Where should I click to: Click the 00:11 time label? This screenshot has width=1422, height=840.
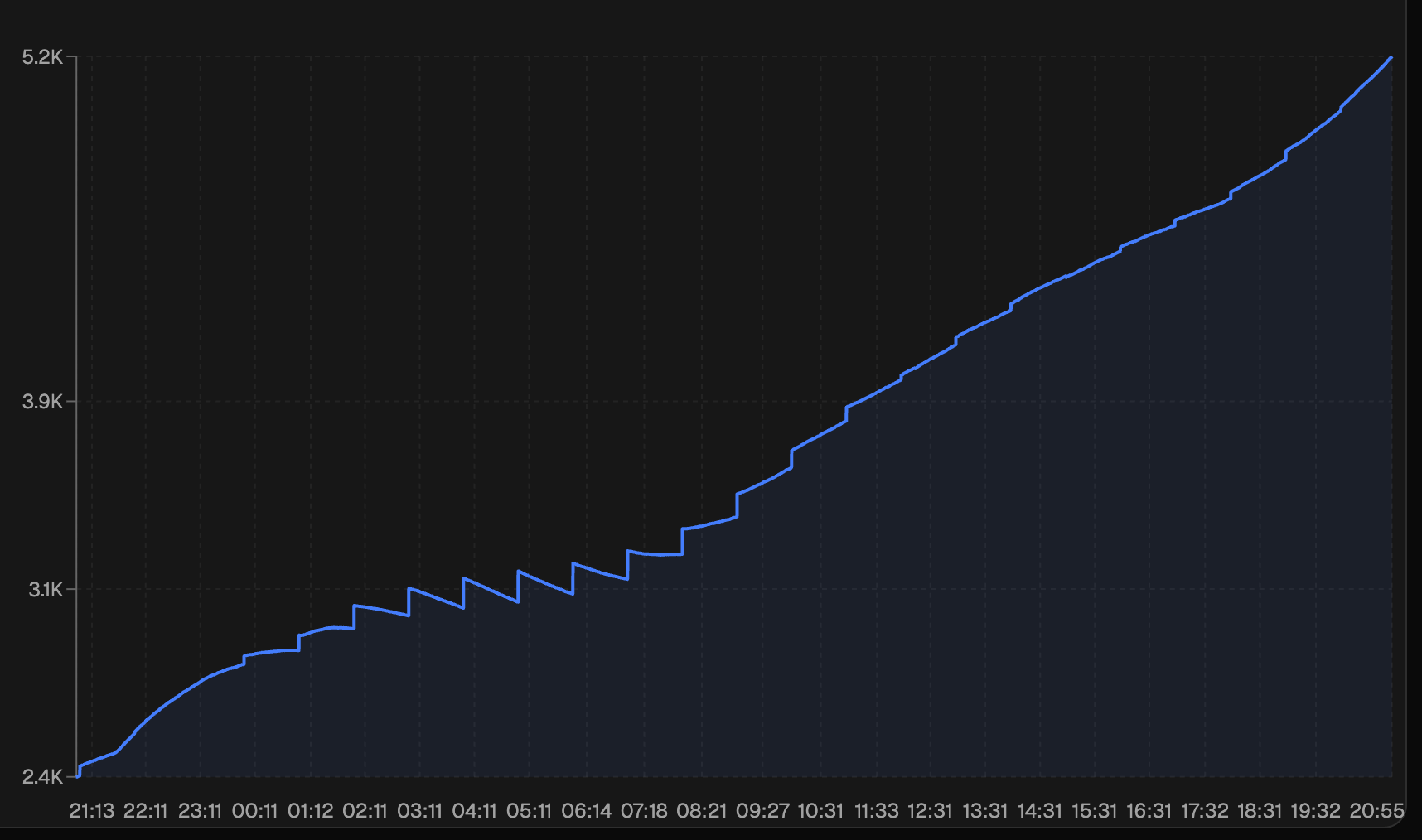click(255, 811)
